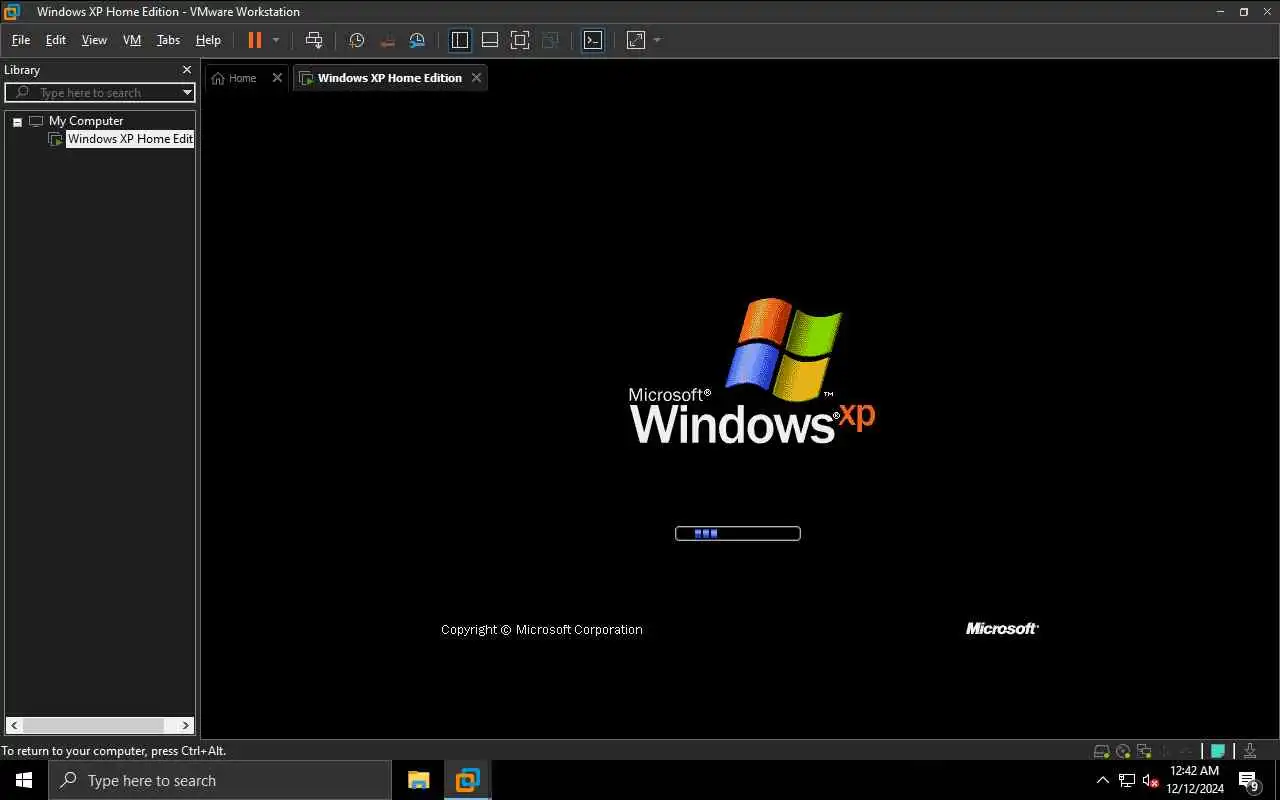Open the Windows Start menu
This screenshot has width=1280, height=800.
pos(24,780)
